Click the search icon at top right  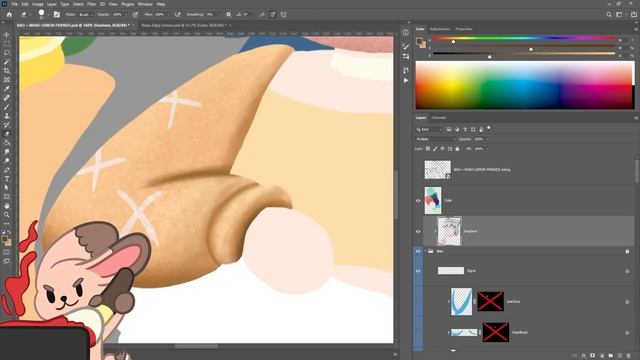click(x=609, y=14)
